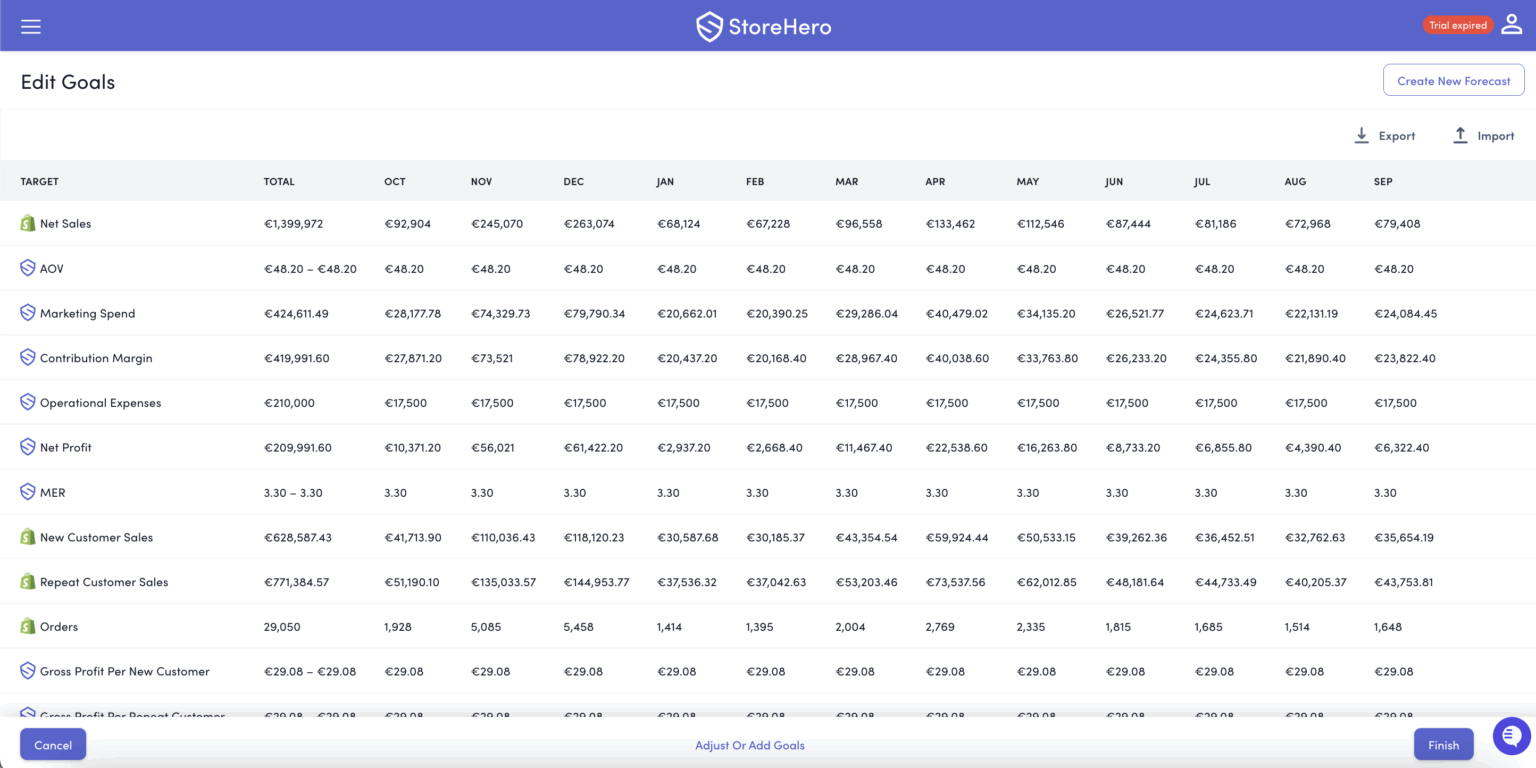Open the chat support bubble
1536x768 pixels.
click(x=1511, y=736)
